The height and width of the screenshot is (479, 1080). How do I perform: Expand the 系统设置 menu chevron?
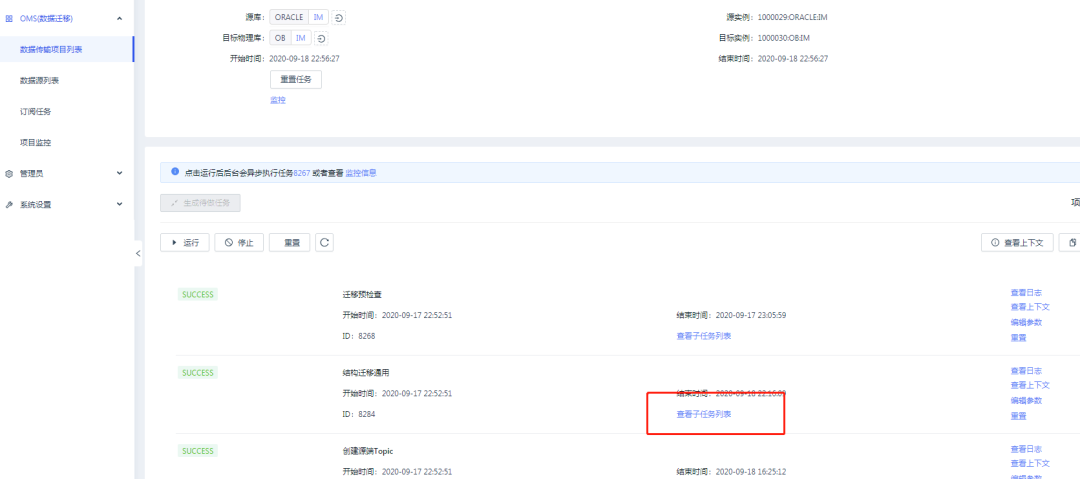(x=120, y=205)
